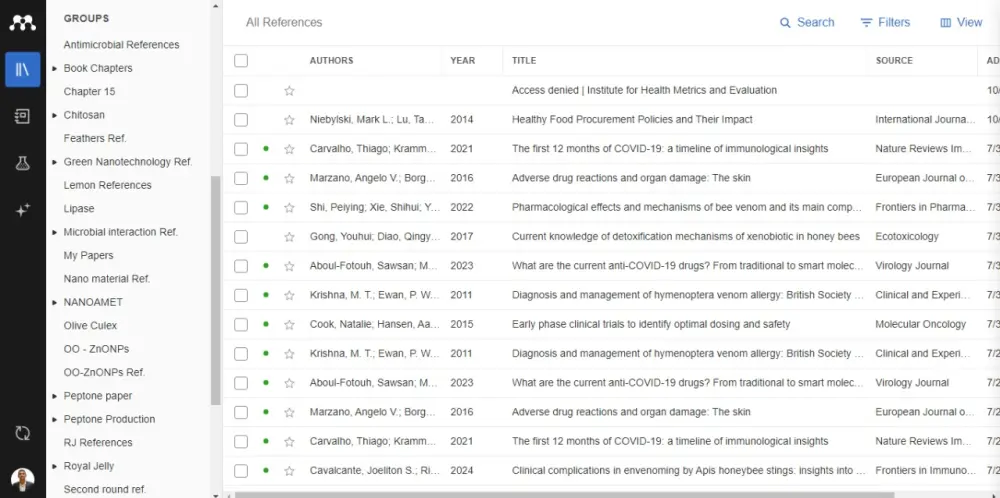Select checkbox for Gong, Youhui reference
The height and width of the screenshot is (498, 1000).
point(241,237)
